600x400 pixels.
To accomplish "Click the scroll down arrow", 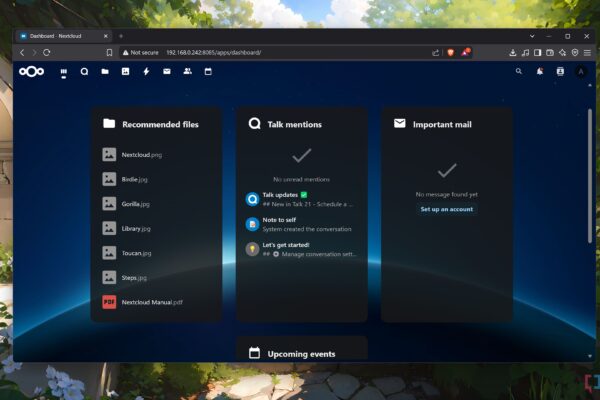I will pos(590,356).
